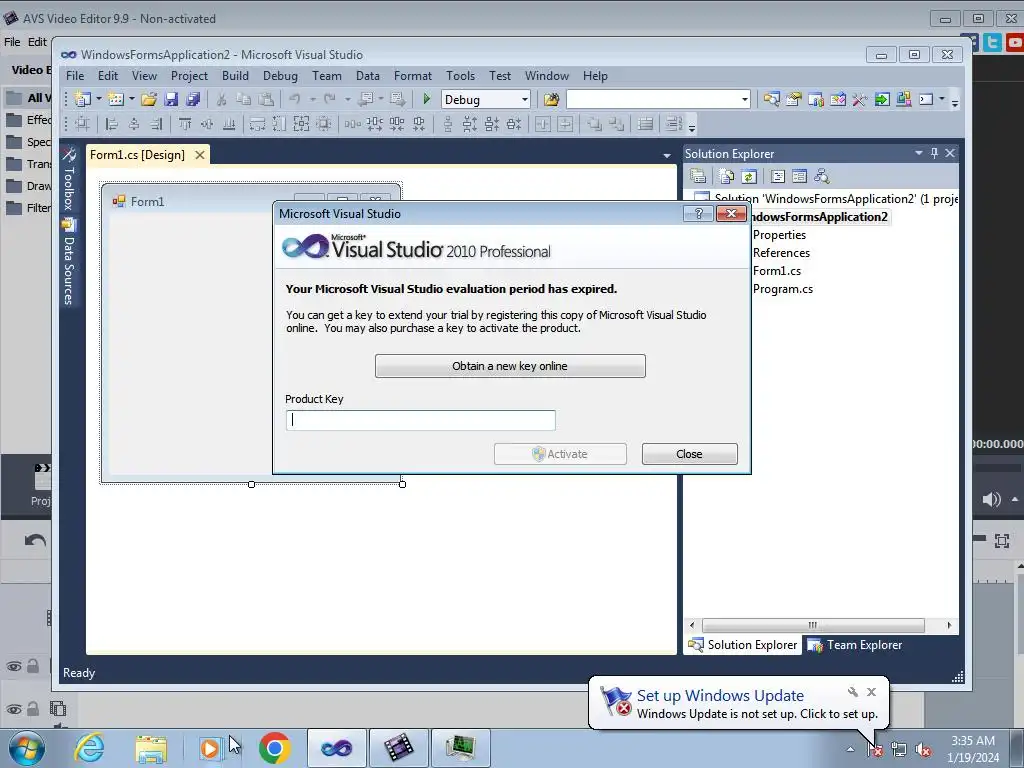Click the Open File folder icon
The width and height of the screenshot is (1024, 768).
tap(149, 99)
